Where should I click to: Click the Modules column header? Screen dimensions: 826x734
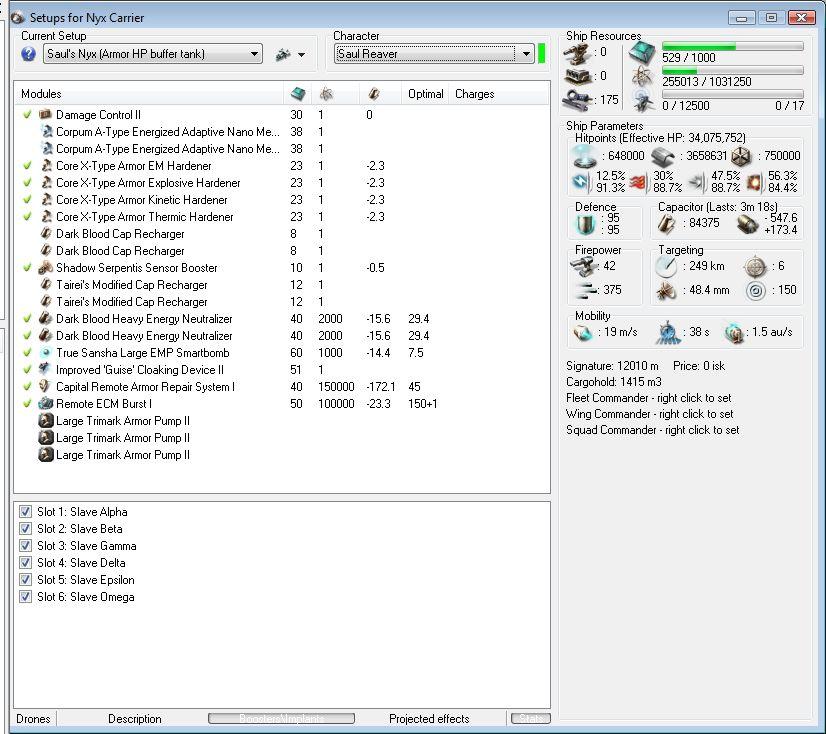[x=149, y=94]
